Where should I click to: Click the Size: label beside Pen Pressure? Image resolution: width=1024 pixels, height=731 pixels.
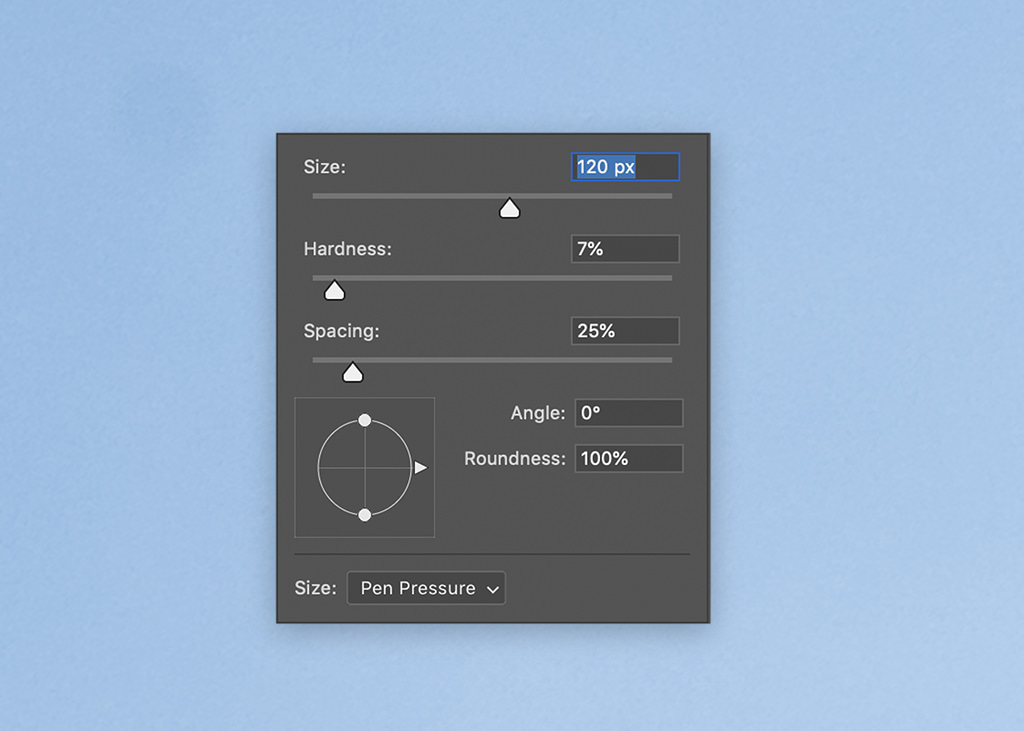tap(315, 588)
